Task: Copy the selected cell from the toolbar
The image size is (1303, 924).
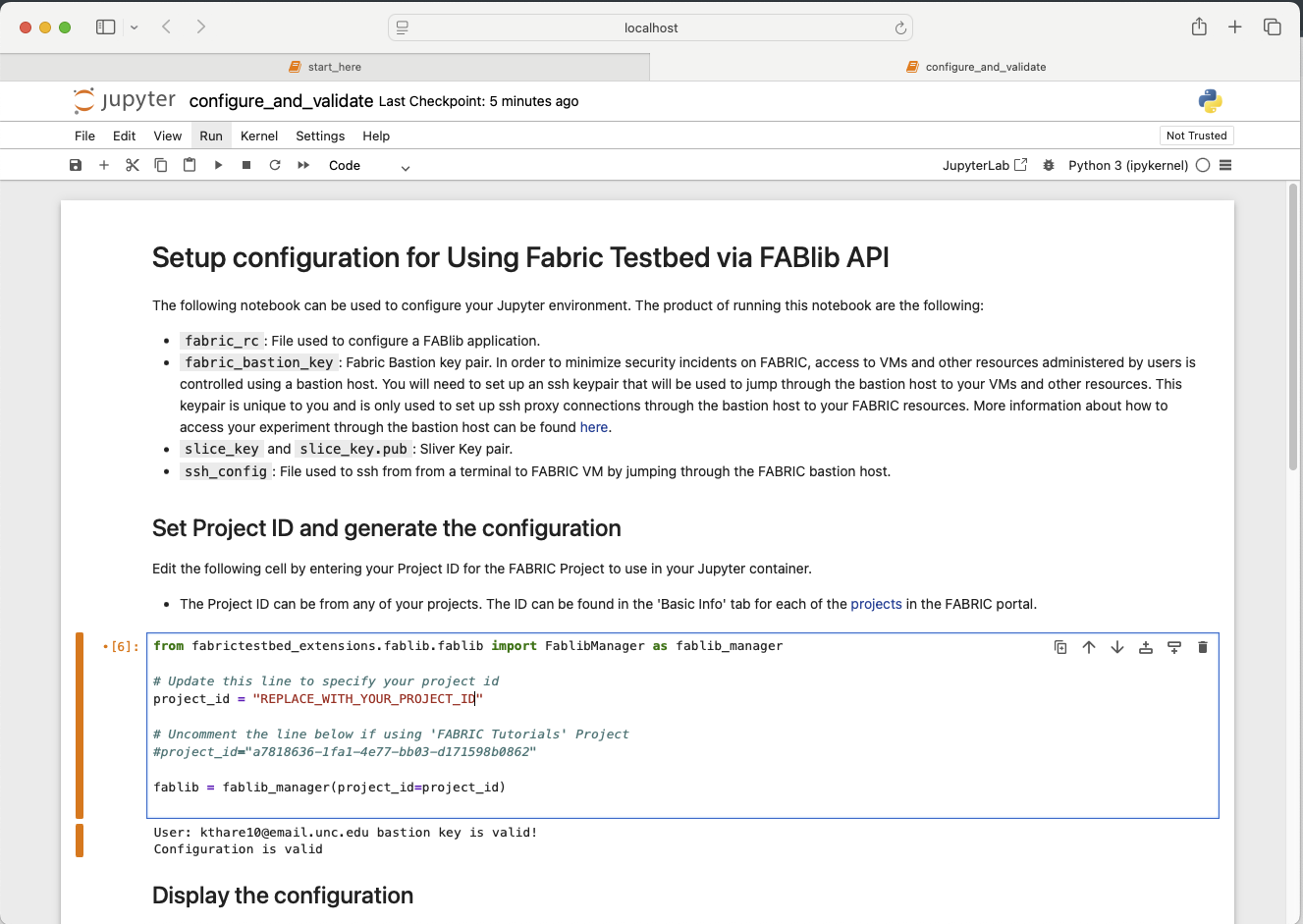Action: (161, 165)
